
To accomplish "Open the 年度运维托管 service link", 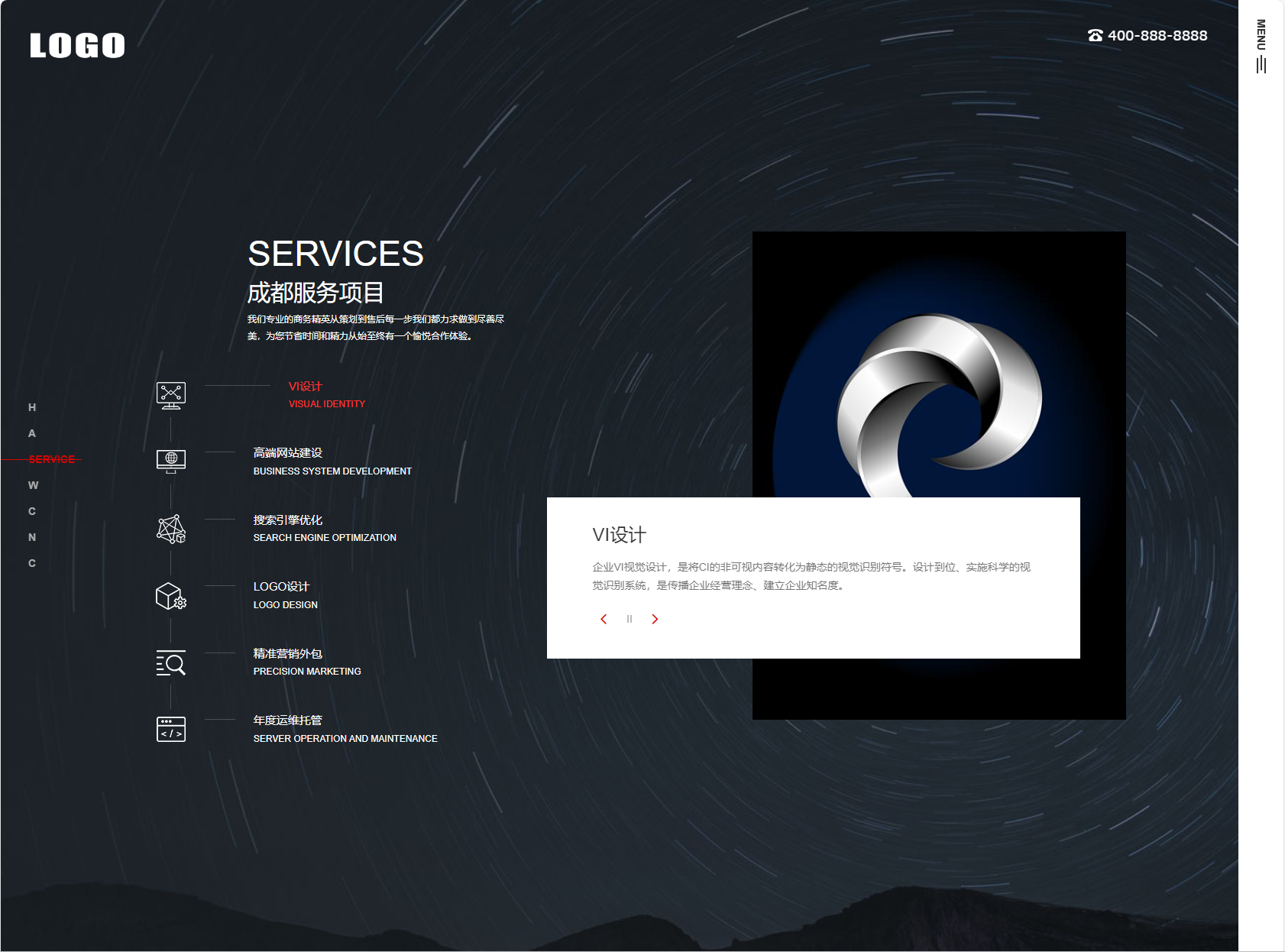I will coord(288,720).
